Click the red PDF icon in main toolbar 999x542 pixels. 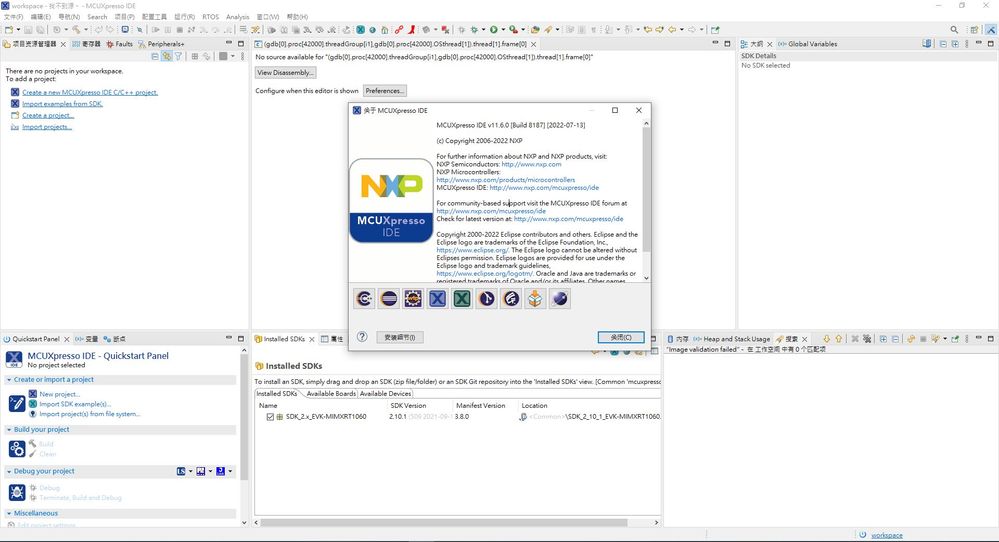click(413, 29)
